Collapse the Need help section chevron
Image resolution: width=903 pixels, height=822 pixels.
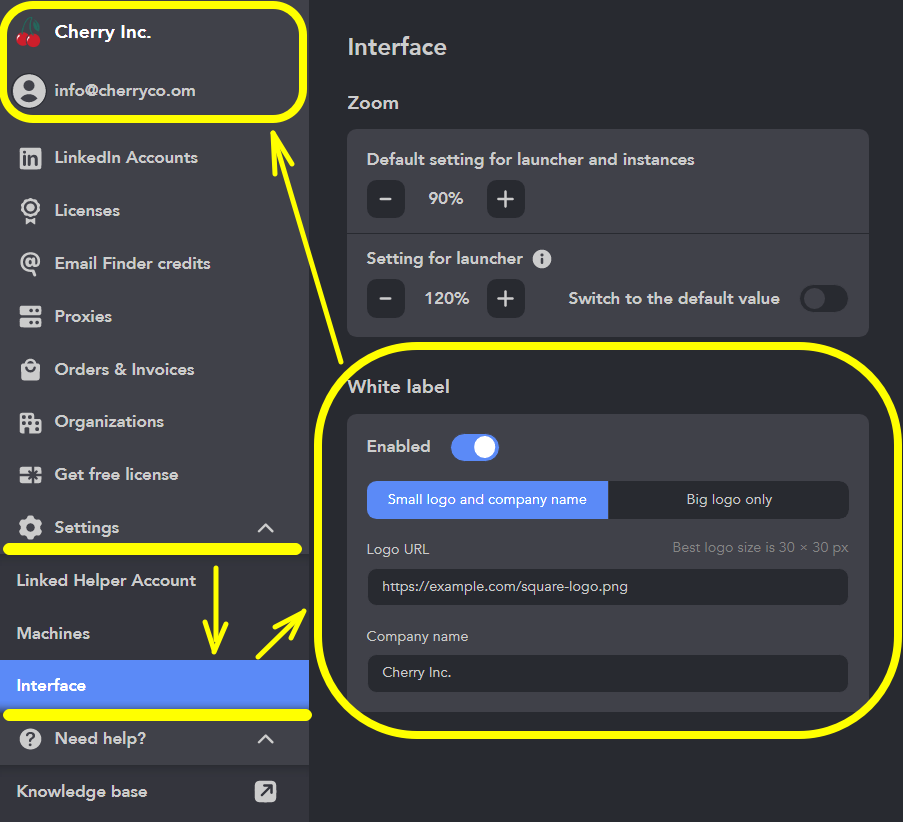[x=265, y=739]
